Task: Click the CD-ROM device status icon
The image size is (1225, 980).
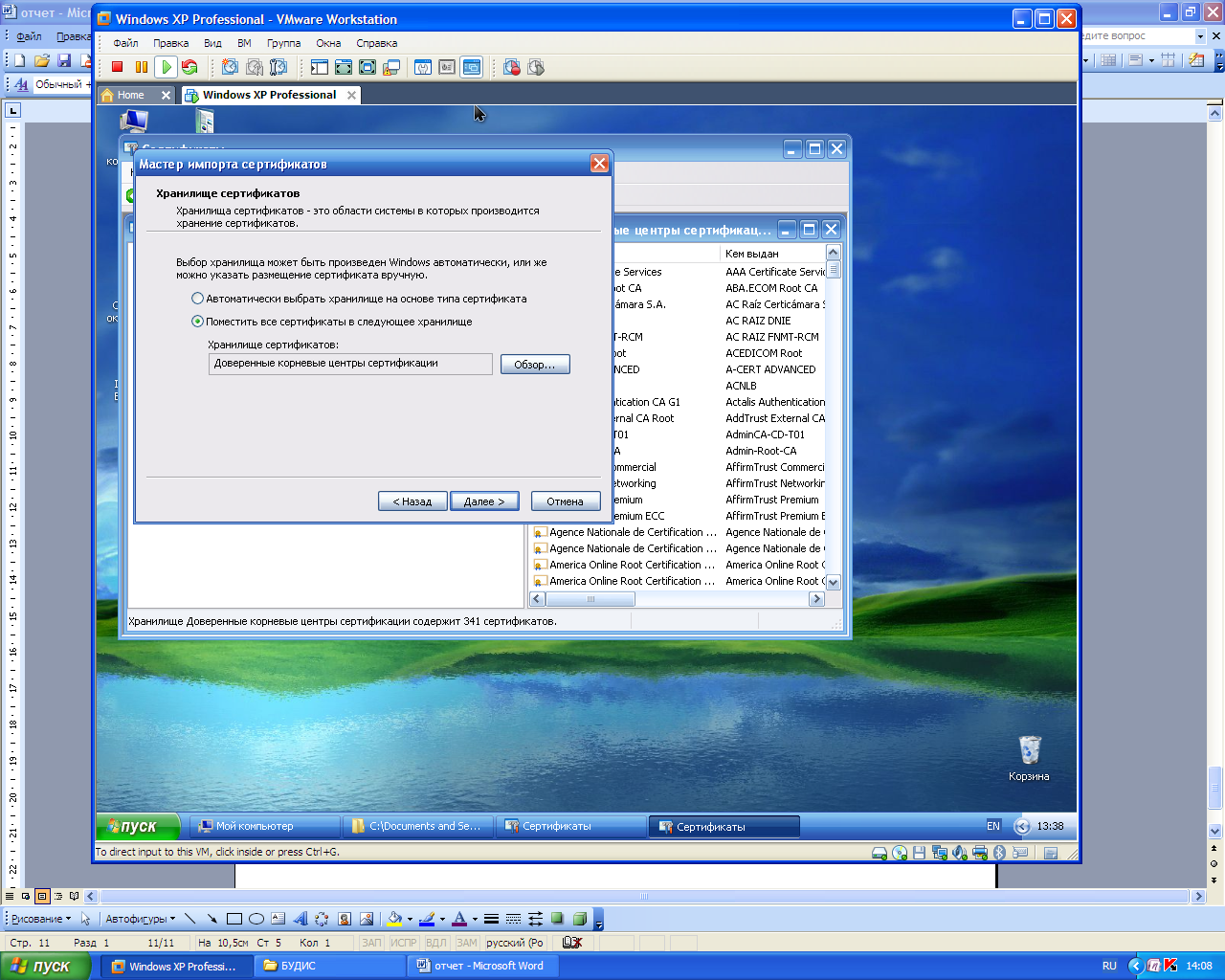Action: pos(900,853)
